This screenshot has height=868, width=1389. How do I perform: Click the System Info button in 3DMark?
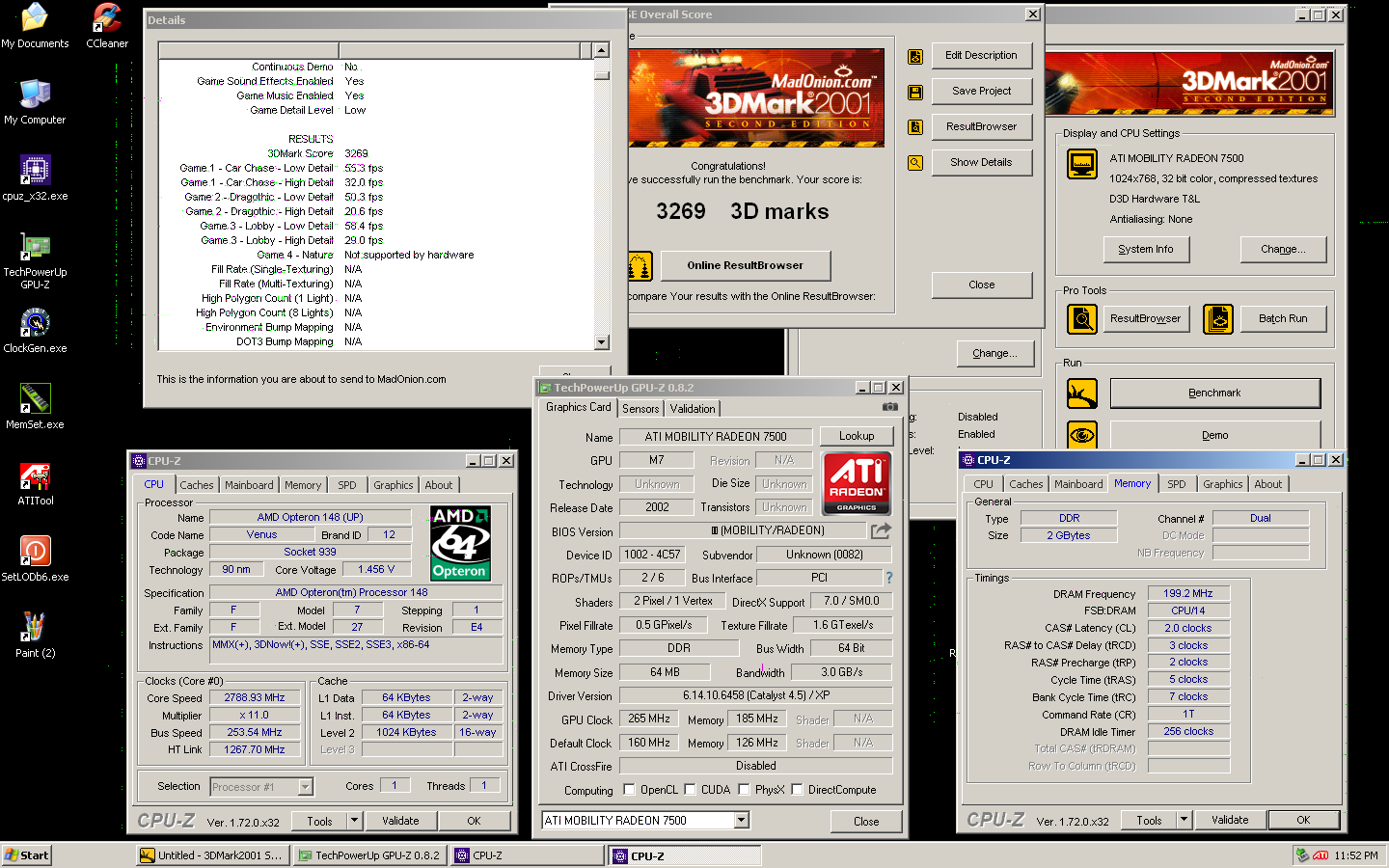[1146, 249]
